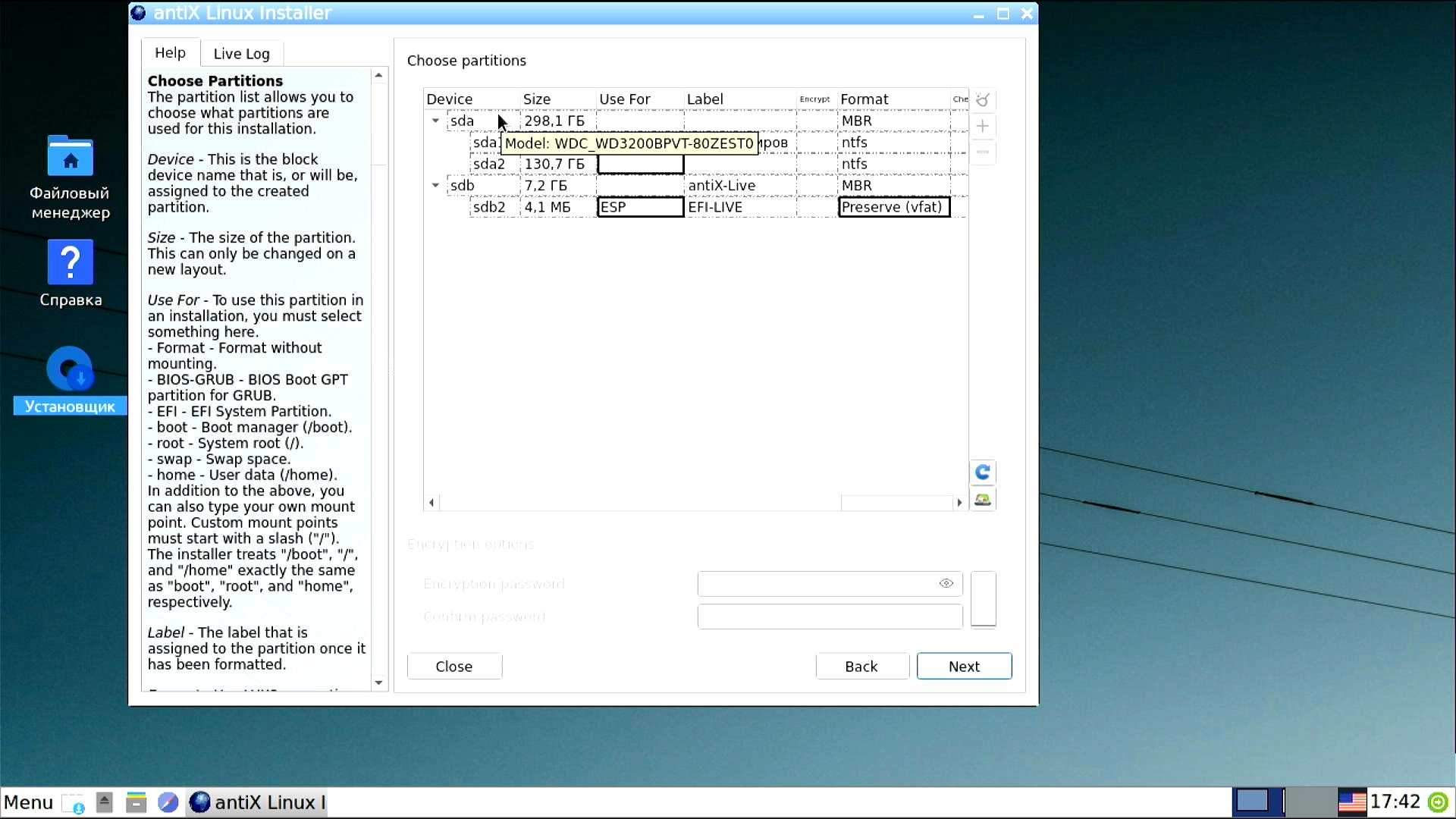Click the MBR format cell for sda
The width and height of the screenshot is (1456, 819).
894,121
